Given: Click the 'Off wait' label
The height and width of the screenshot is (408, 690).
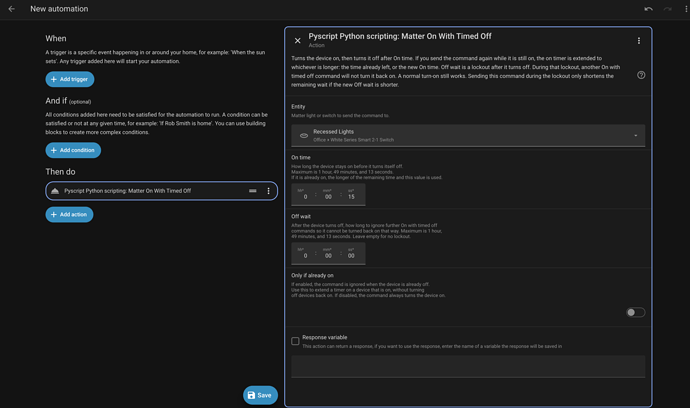Looking at the screenshot, I should pos(301,217).
